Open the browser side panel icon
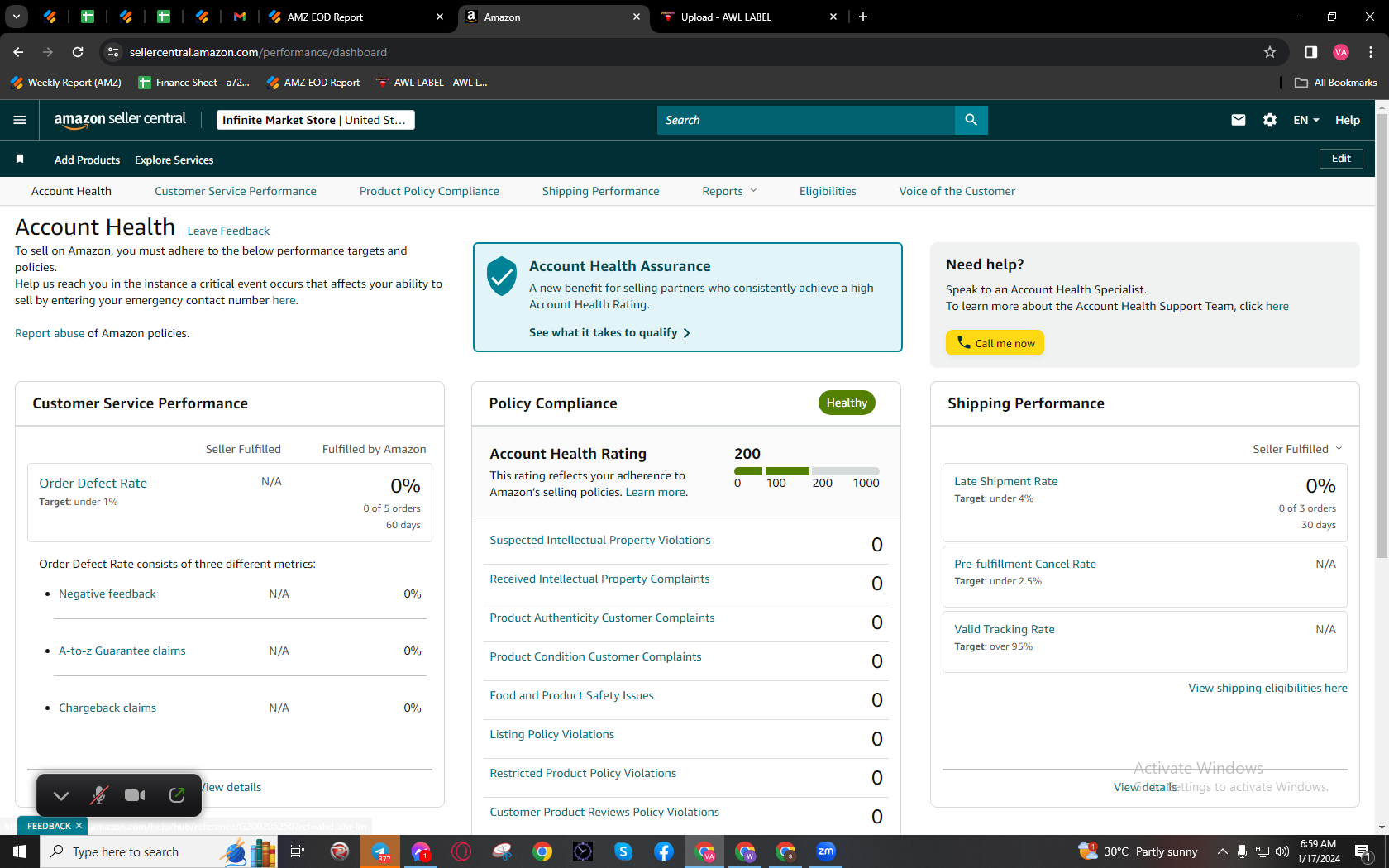This screenshot has height=868, width=1389. click(x=1311, y=52)
